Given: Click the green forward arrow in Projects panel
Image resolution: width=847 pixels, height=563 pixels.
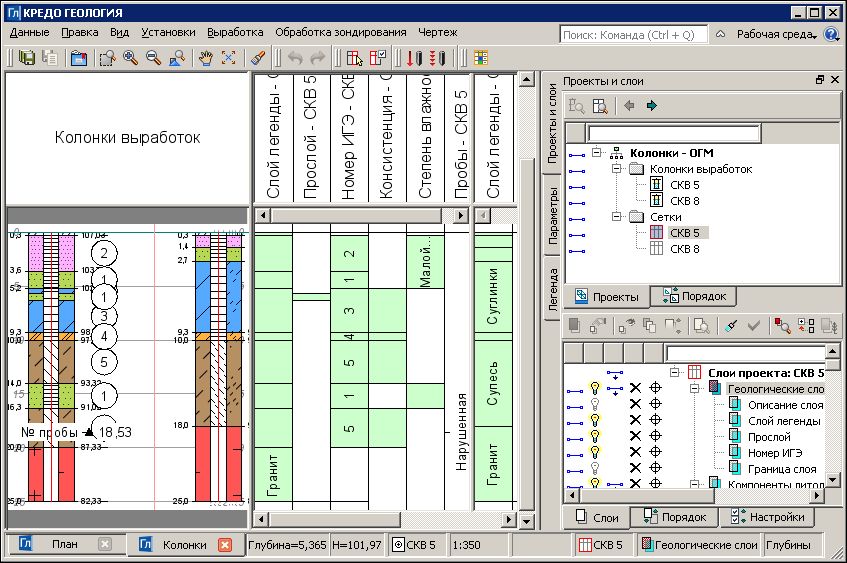Looking at the screenshot, I should [651, 106].
